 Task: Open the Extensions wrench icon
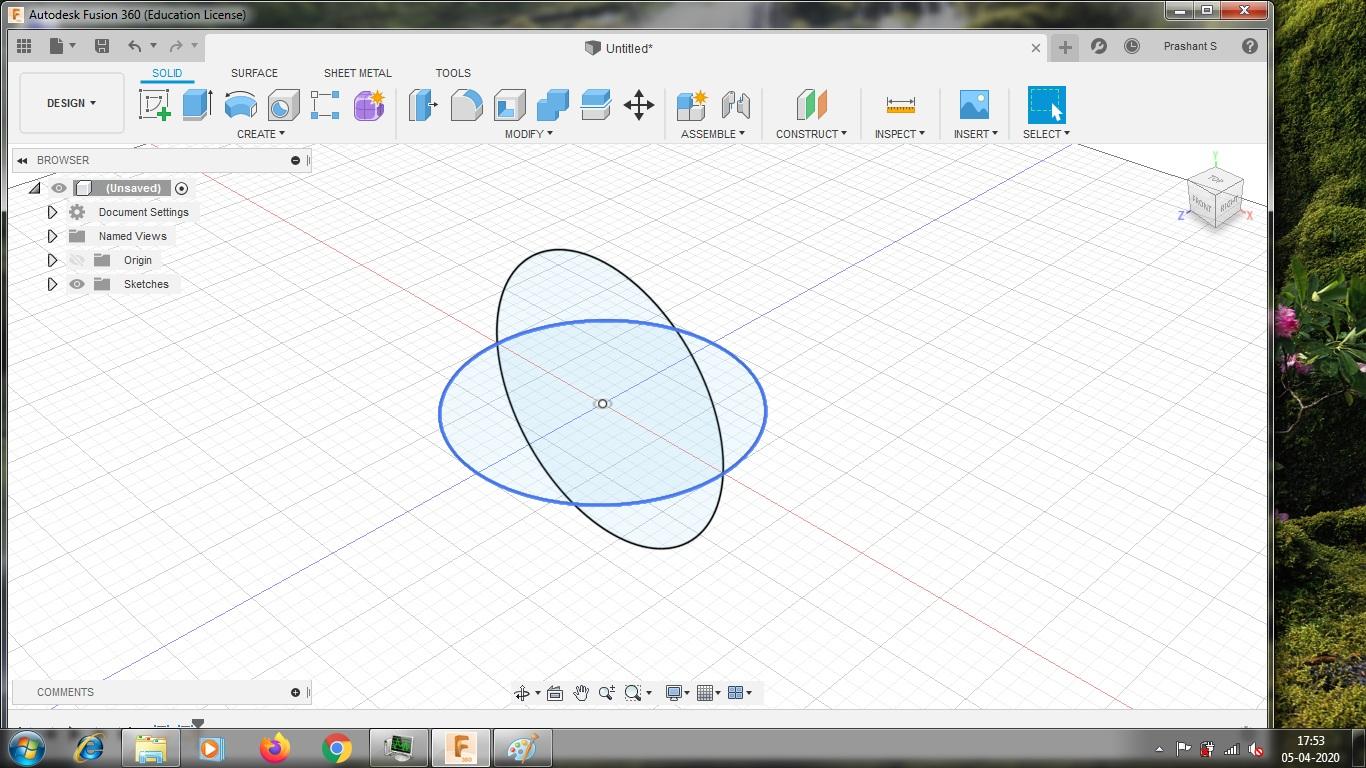(x=1099, y=46)
